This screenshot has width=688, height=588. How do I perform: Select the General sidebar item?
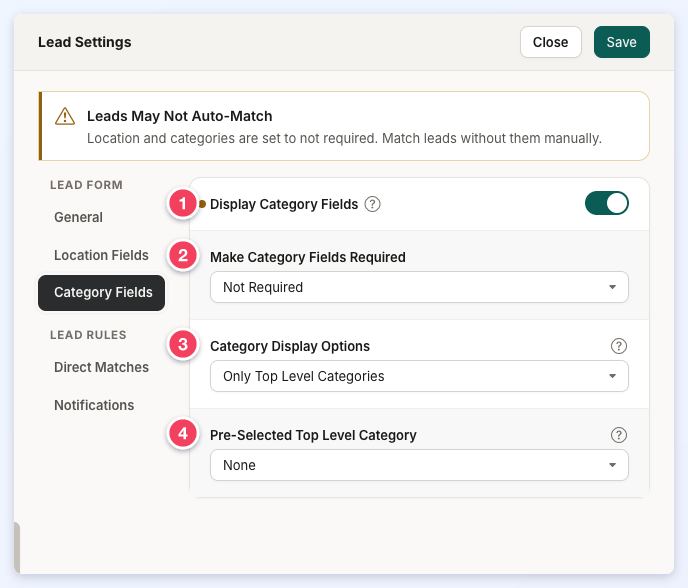pyautogui.click(x=79, y=217)
